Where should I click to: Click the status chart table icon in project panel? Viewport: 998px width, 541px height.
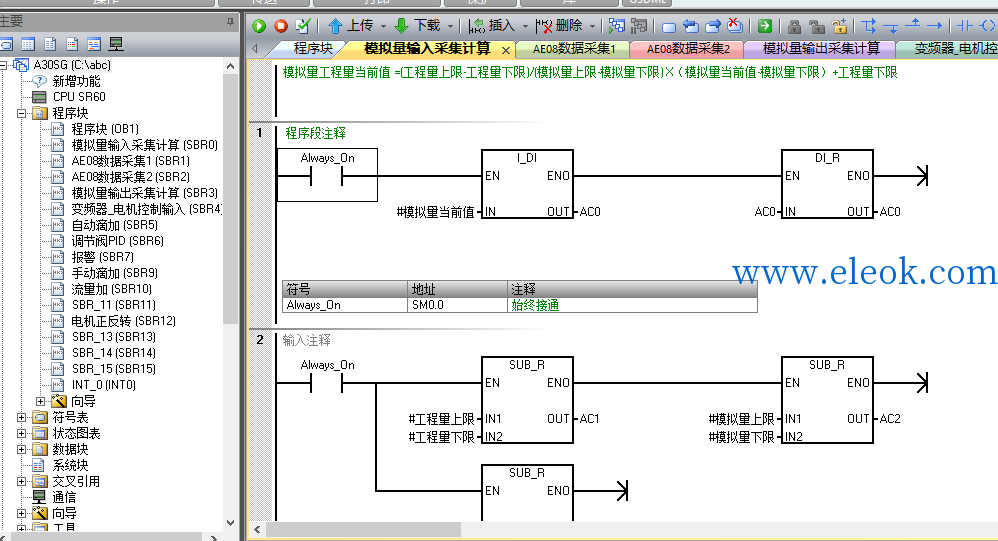tap(28, 44)
